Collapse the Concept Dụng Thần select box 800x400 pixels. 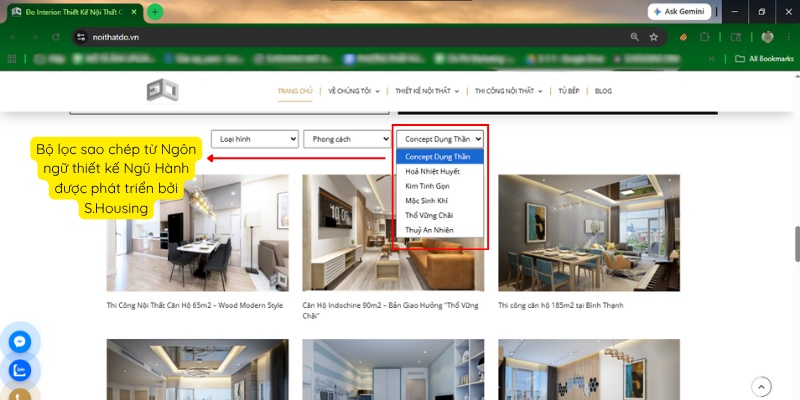point(440,139)
